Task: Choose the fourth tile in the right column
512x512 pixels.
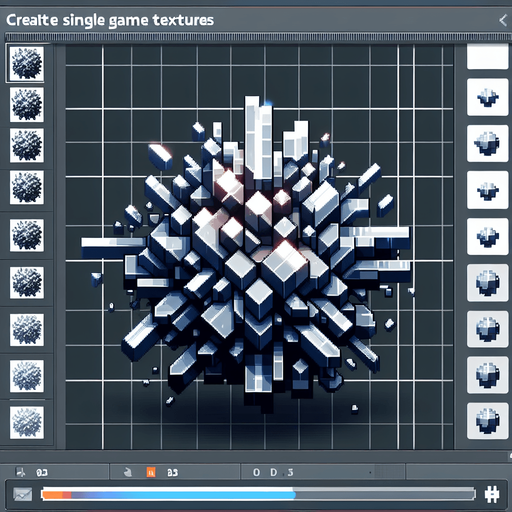Action: [x=487, y=190]
